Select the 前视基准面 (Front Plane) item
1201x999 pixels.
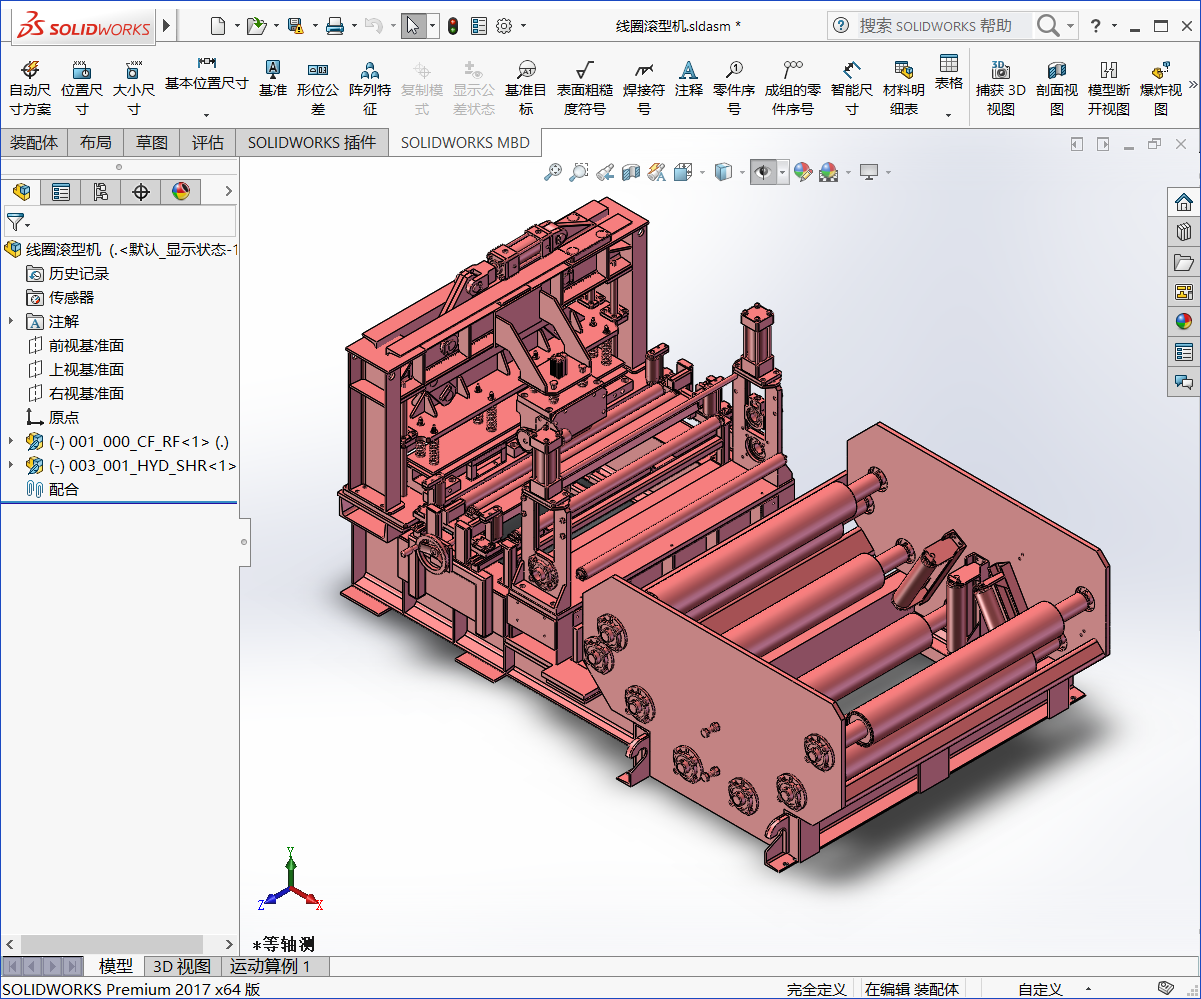[x=86, y=345]
